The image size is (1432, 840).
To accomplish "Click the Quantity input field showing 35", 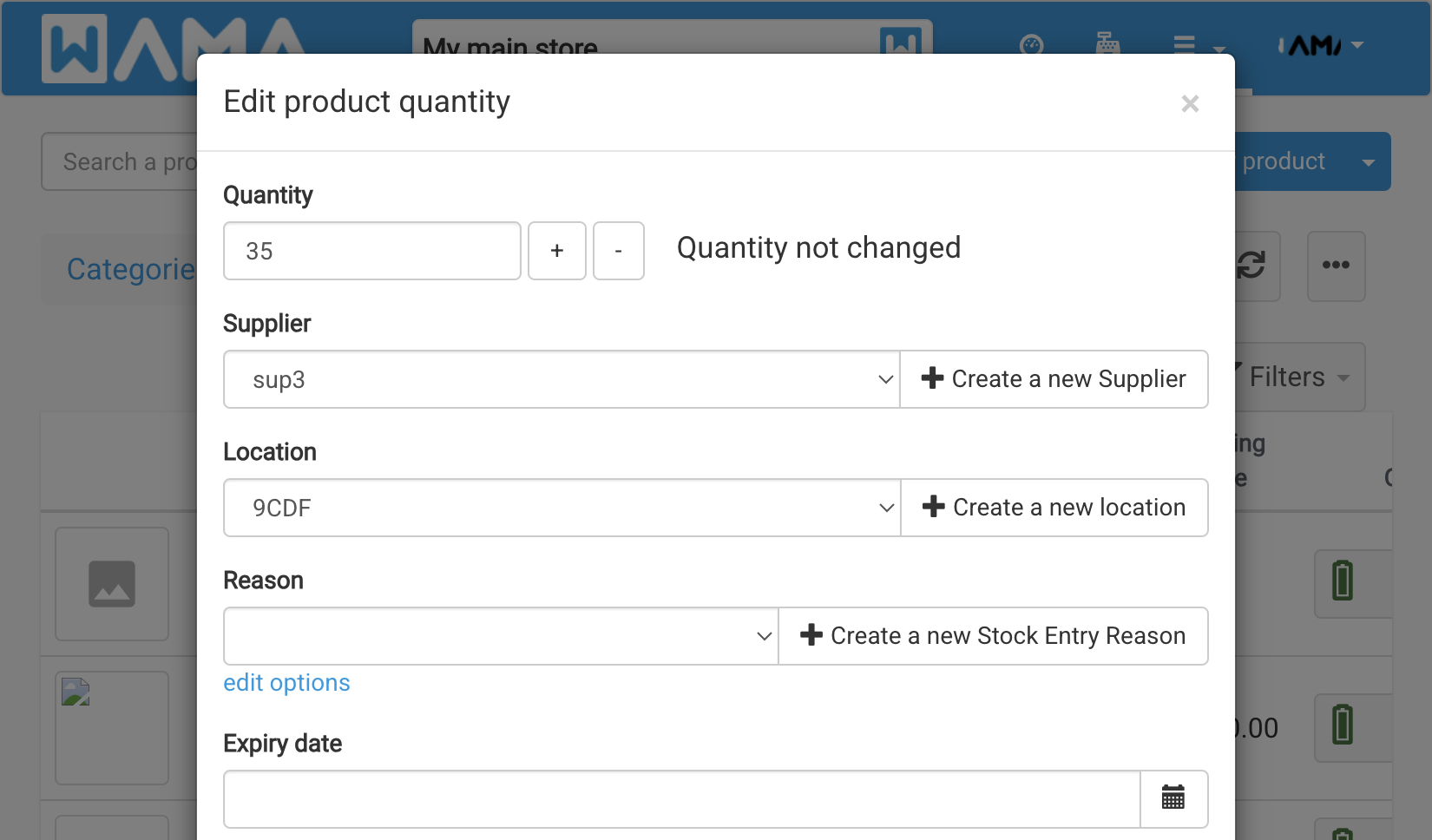I will click(x=372, y=251).
